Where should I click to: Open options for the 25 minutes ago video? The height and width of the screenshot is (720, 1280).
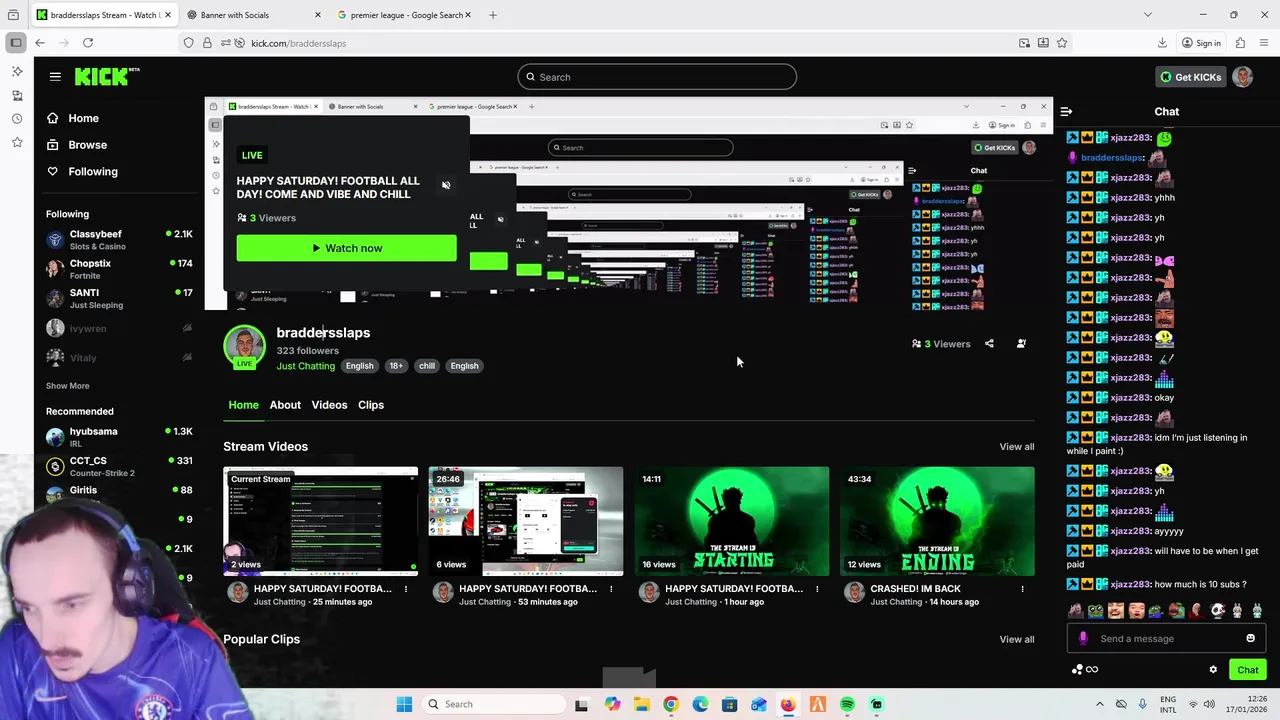pyautogui.click(x=405, y=589)
